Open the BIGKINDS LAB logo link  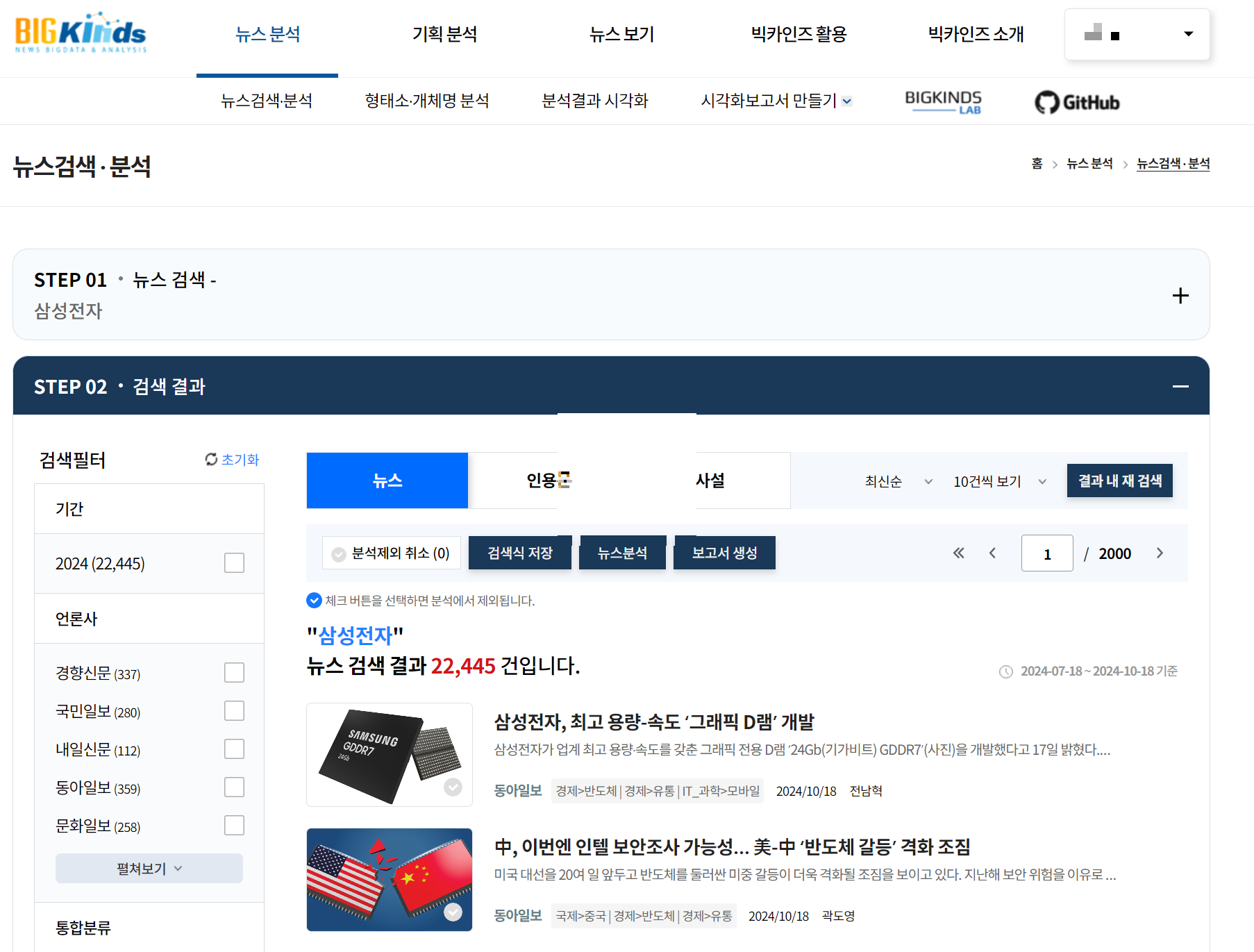(x=943, y=101)
